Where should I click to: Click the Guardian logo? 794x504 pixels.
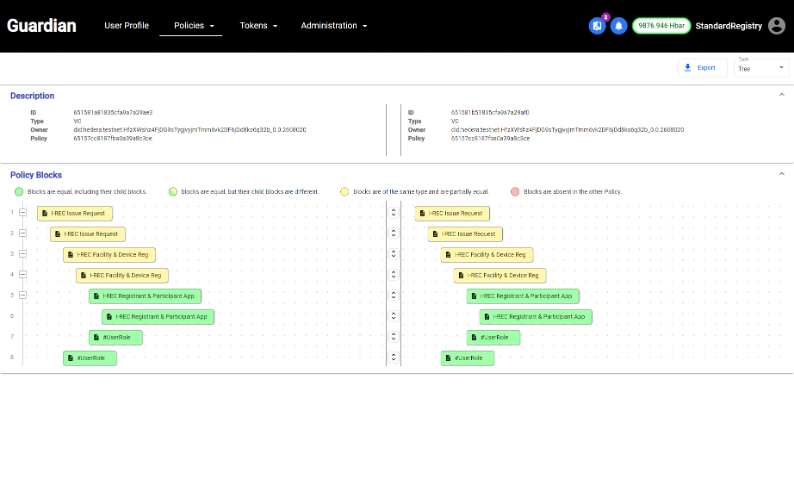click(x=41, y=26)
